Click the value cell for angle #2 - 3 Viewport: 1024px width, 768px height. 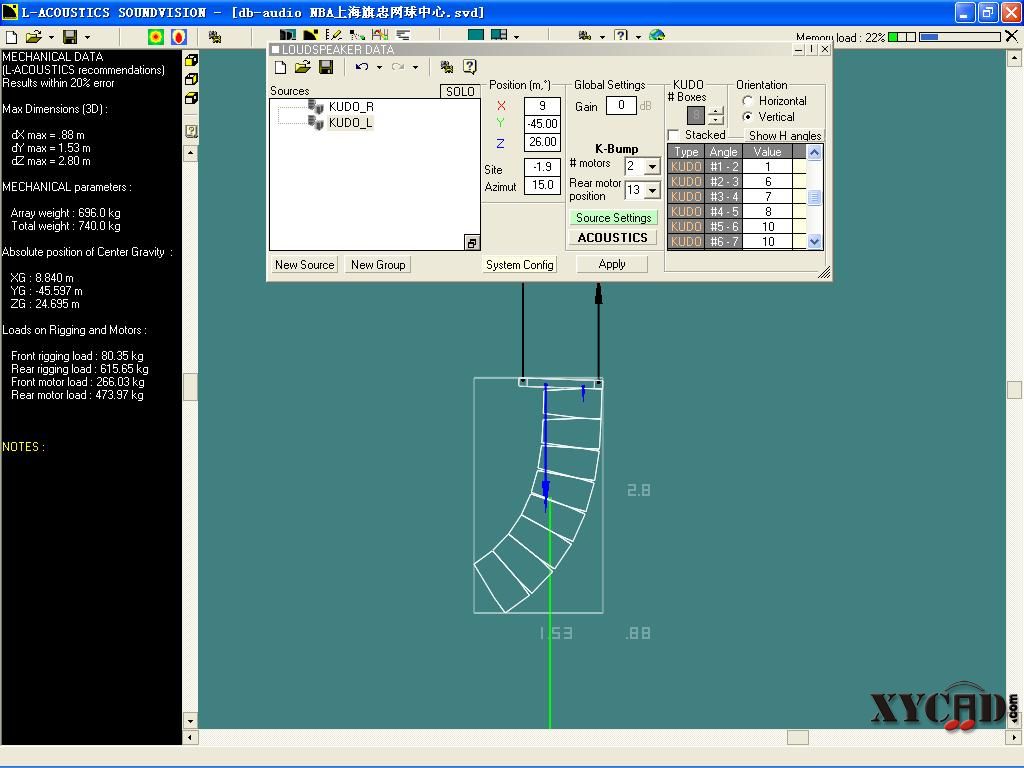click(767, 182)
